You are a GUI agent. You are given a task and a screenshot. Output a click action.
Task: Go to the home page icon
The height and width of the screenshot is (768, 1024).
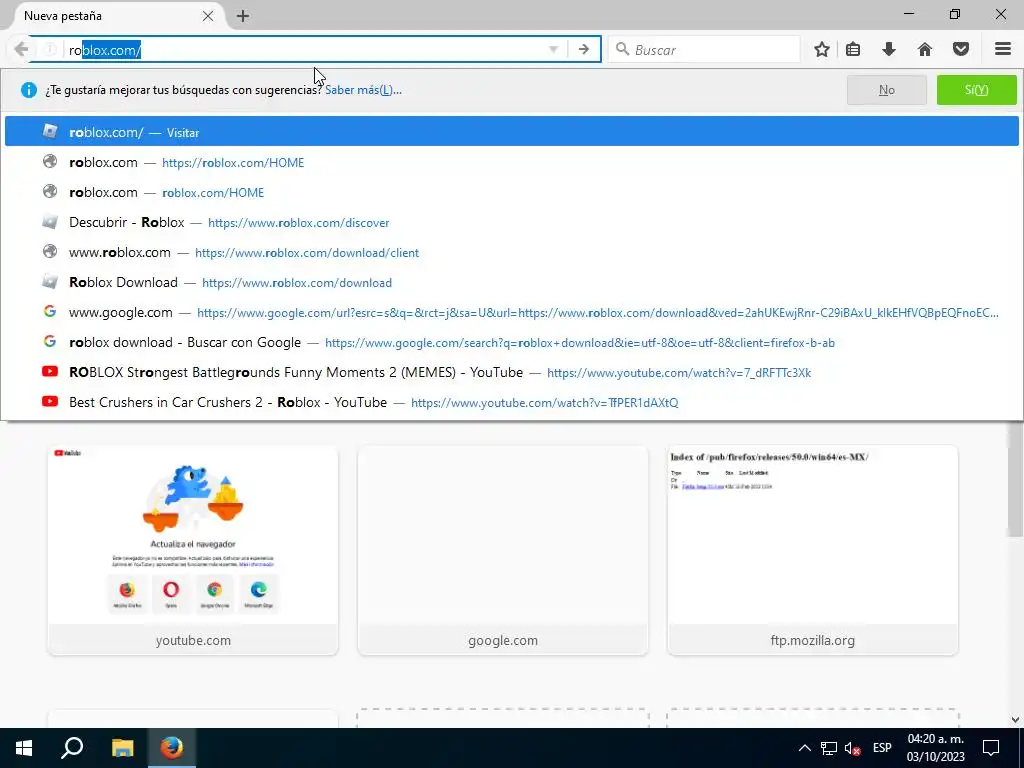[925, 50]
